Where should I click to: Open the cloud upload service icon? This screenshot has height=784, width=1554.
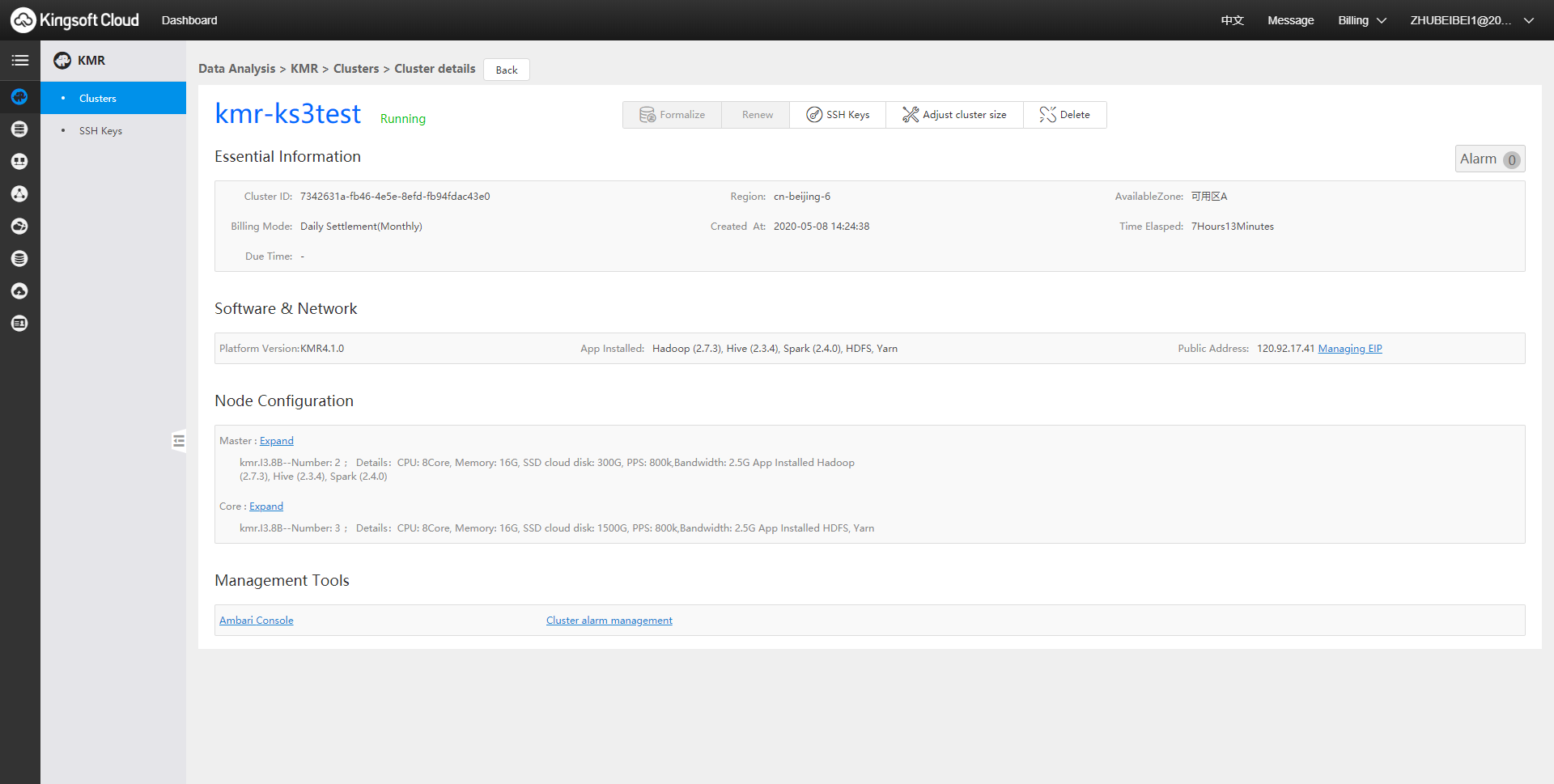tap(19, 291)
